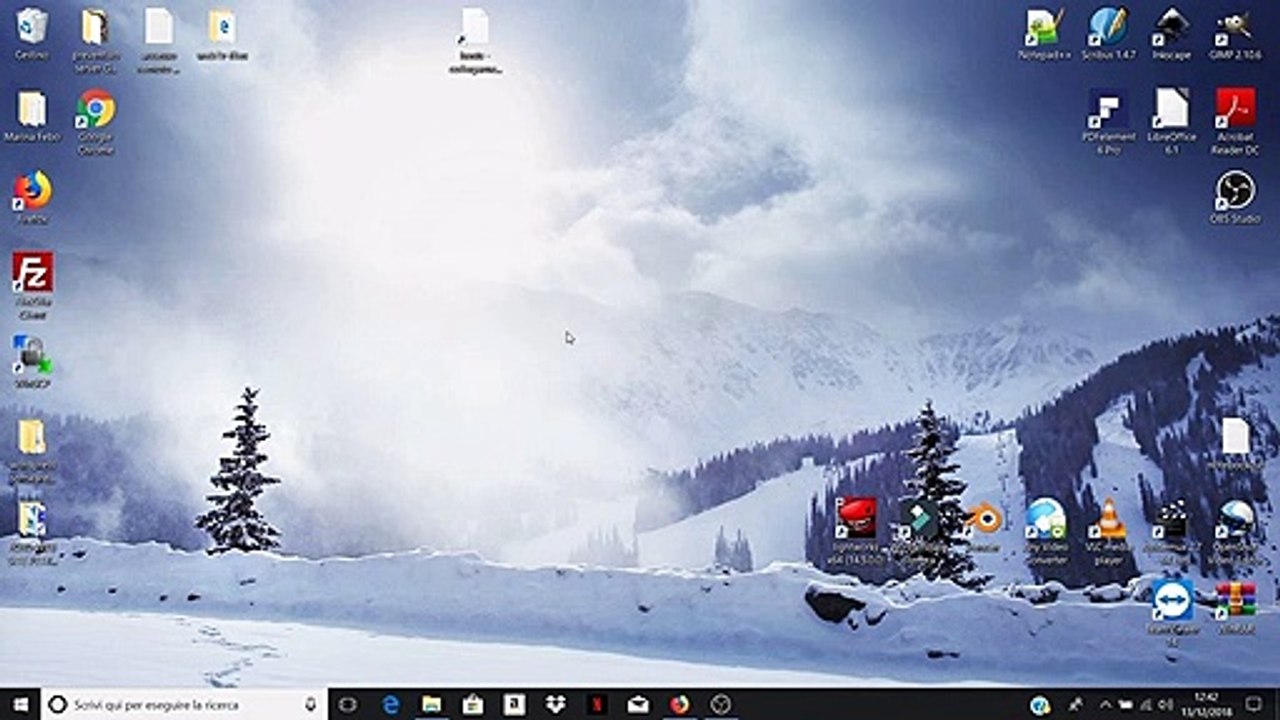Switch to Firefox on the taskbar
This screenshot has width=1280, height=720.
pos(680,705)
